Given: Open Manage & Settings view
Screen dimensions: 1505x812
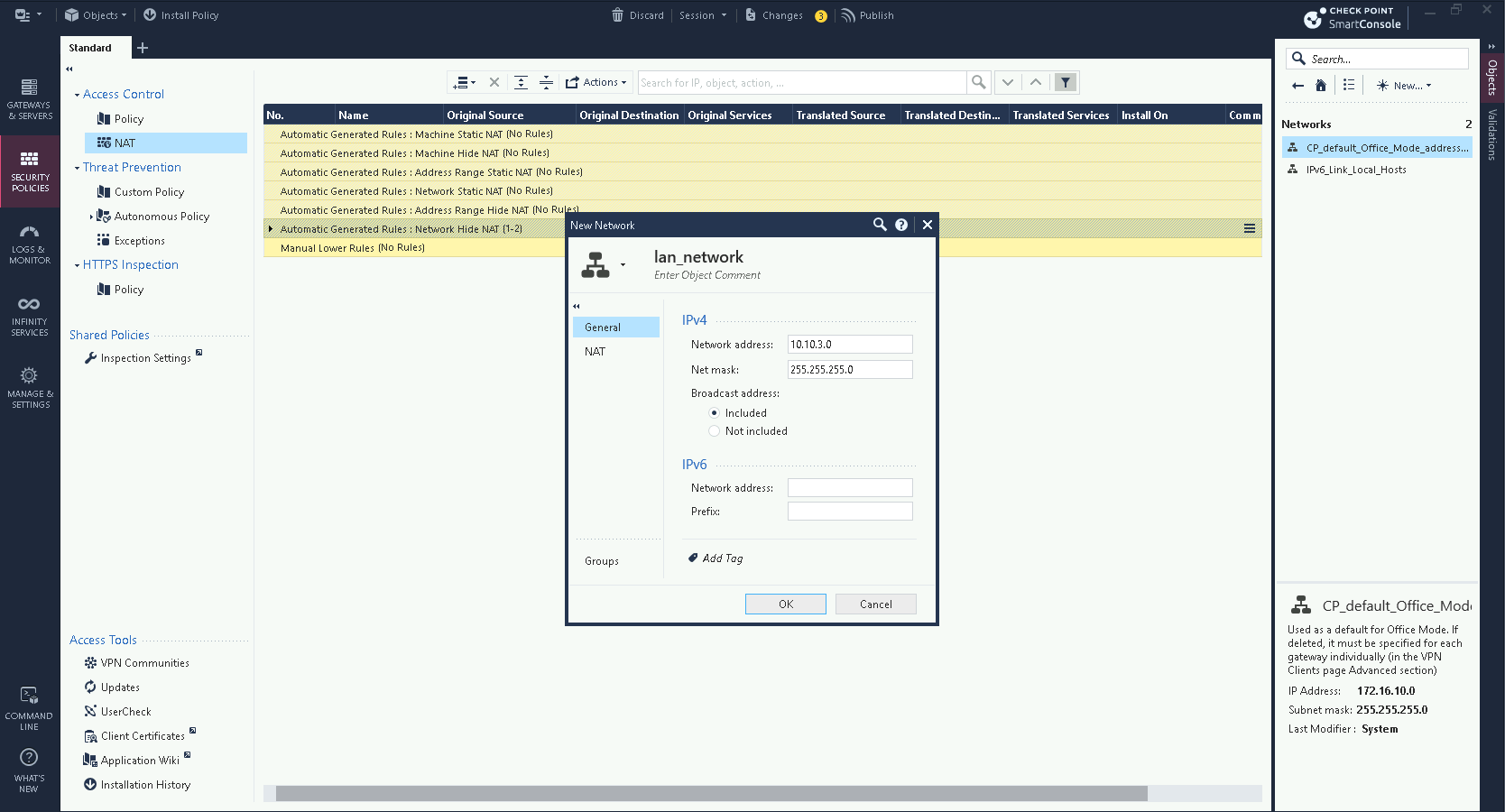Looking at the screenshot, I should [30, 387].
